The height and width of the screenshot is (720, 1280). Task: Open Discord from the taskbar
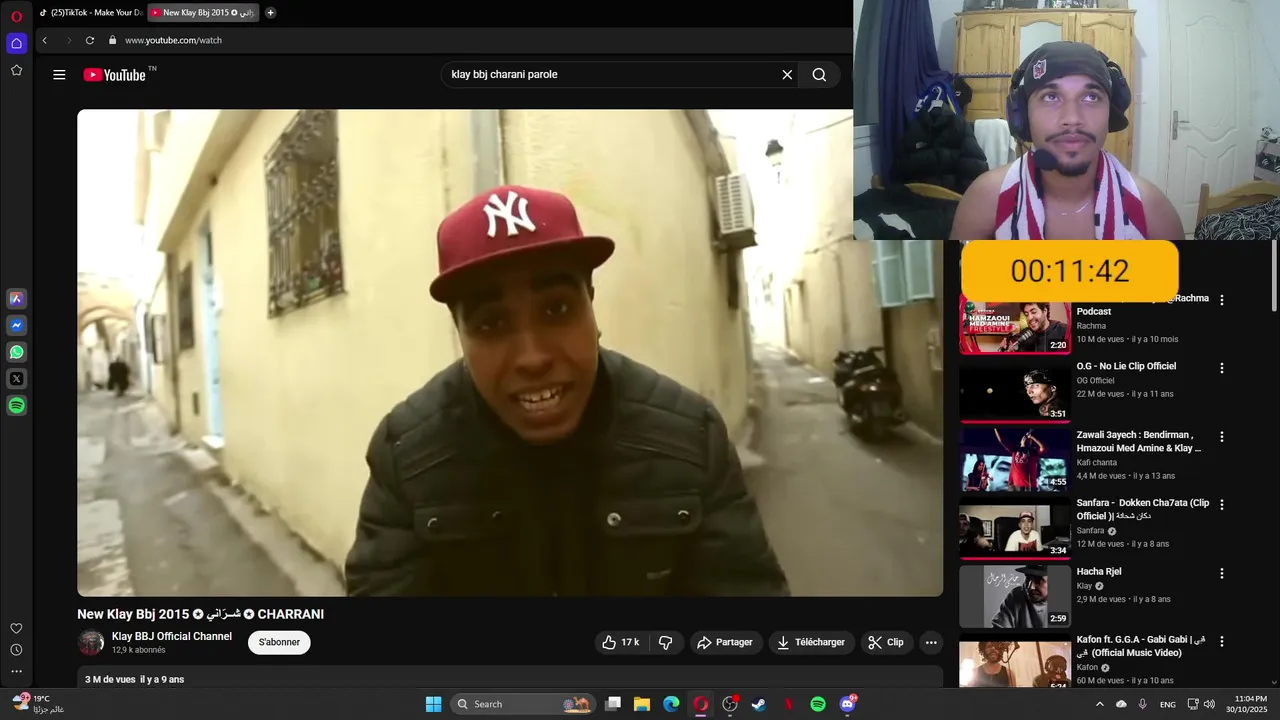(848, 704)
